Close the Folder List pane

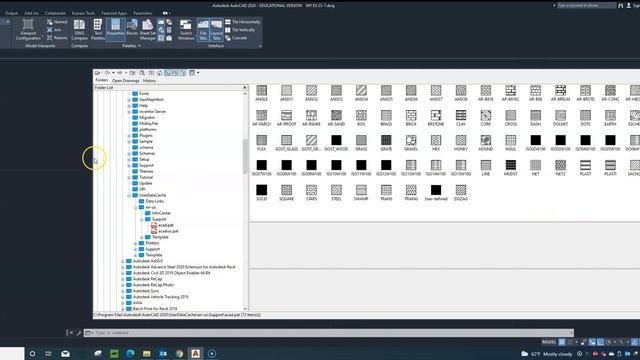click(244, 87)
